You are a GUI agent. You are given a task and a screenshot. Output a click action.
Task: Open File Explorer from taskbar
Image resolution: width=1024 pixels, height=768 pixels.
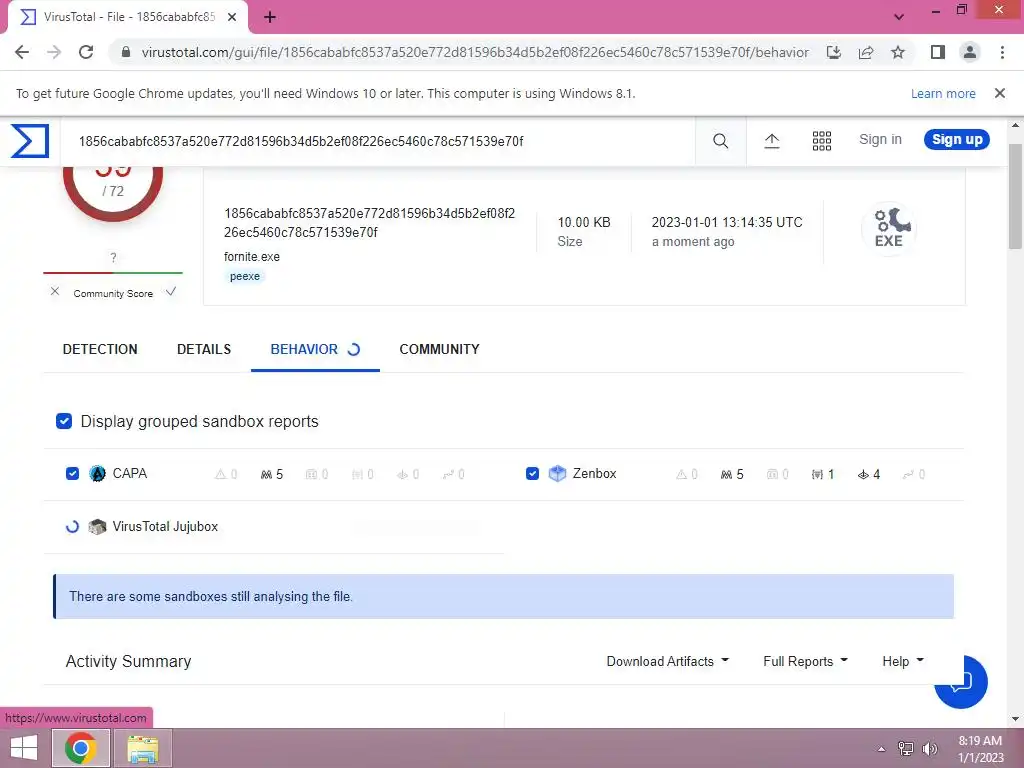click(143, 748)
